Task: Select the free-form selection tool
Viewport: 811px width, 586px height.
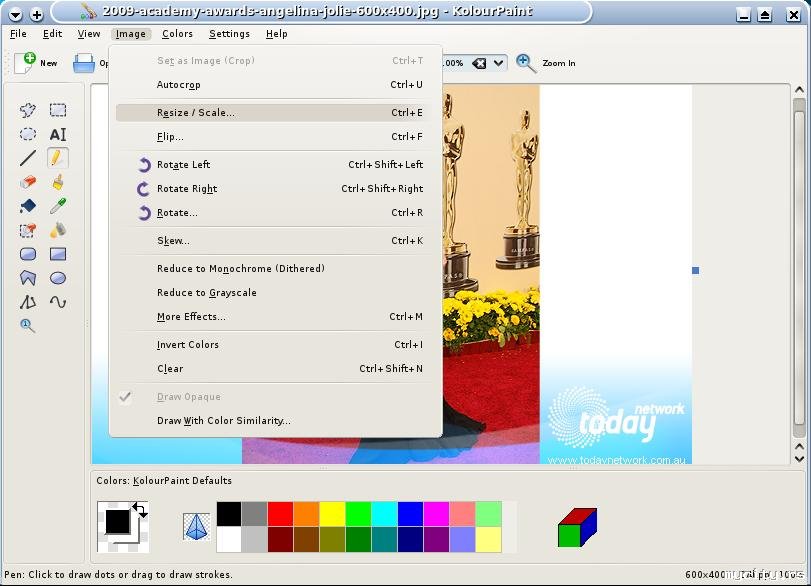Action: tap(28, 110)
